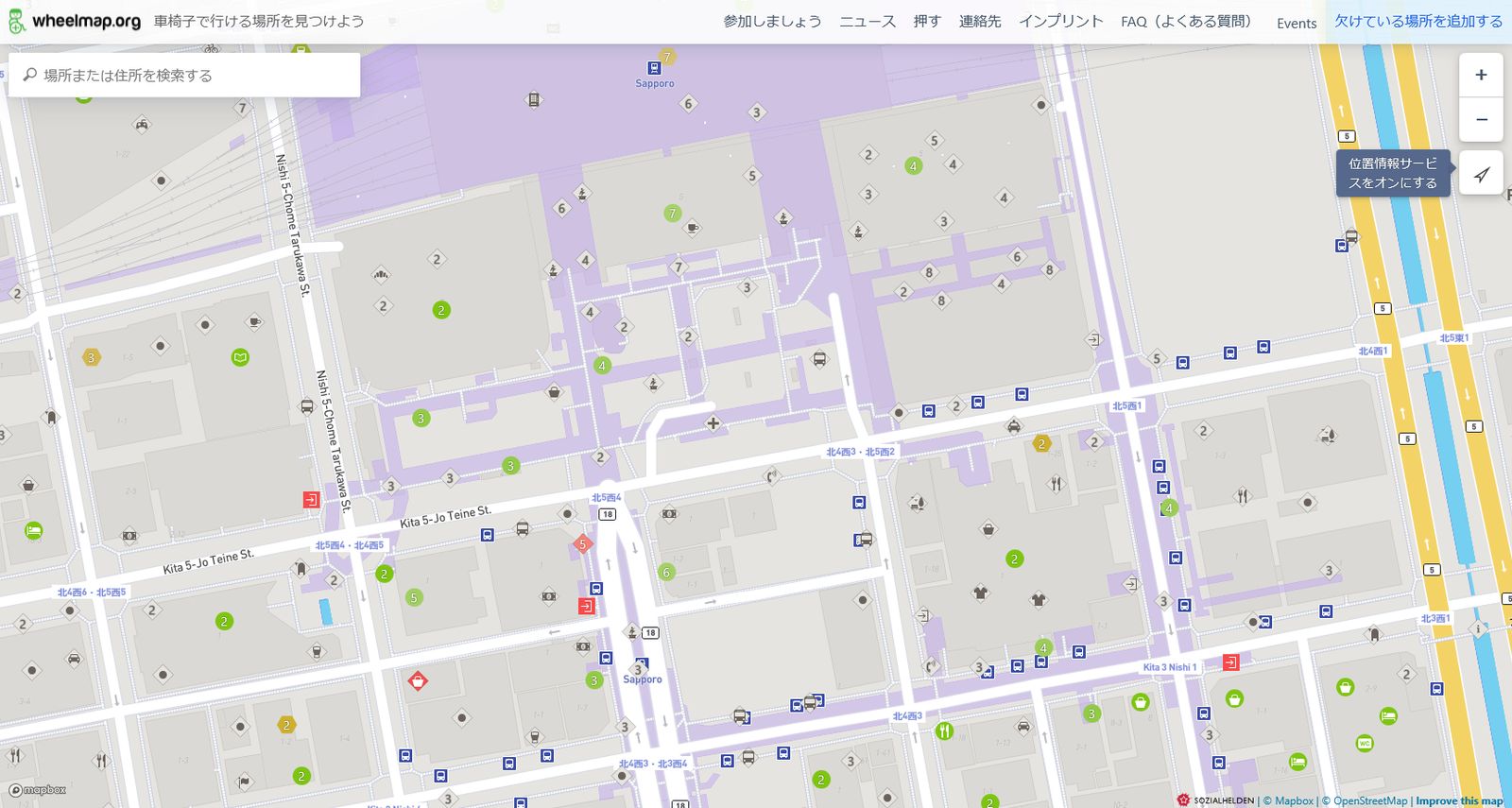Viewport: 1512px width, 808px height.
Task: Click the Improve this map link
Action: 1459,800
